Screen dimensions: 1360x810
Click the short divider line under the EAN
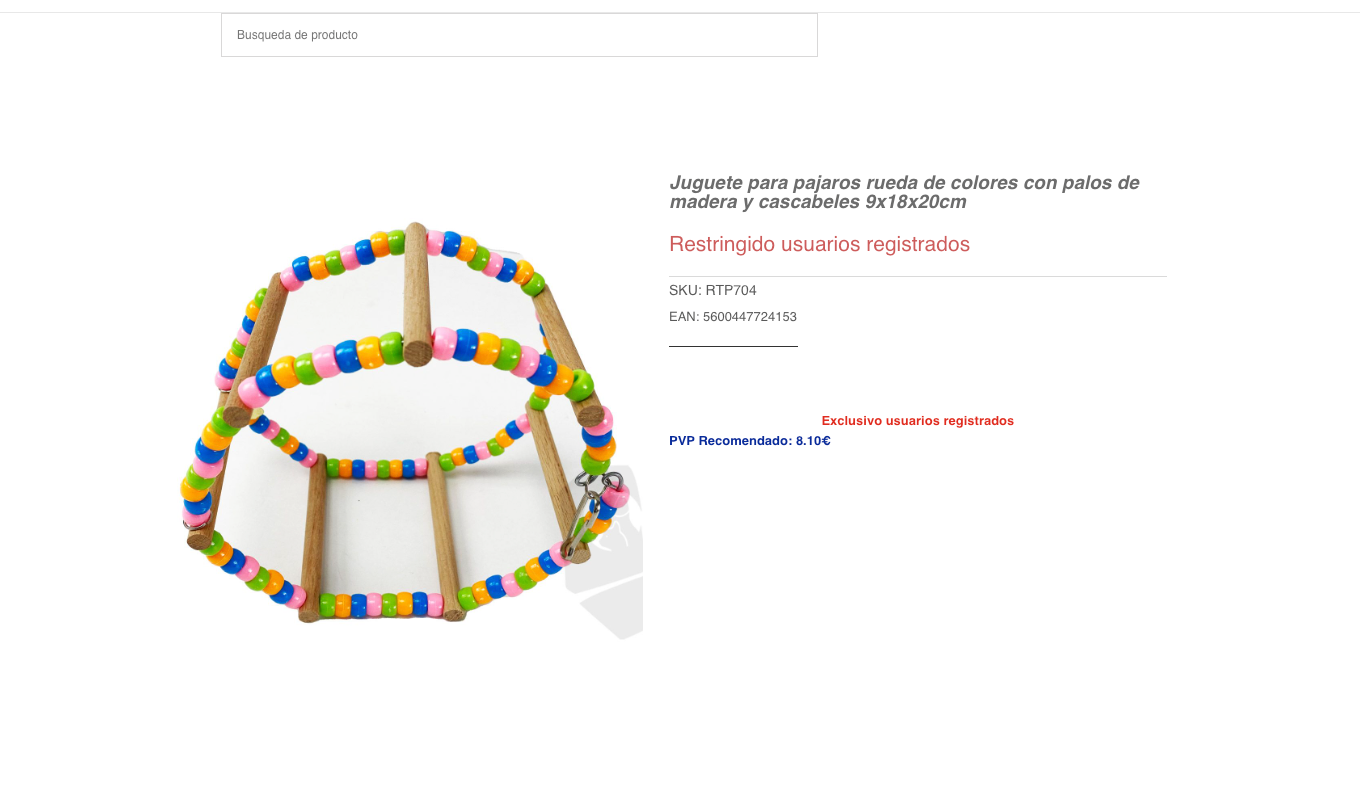(x=733, y=346)
